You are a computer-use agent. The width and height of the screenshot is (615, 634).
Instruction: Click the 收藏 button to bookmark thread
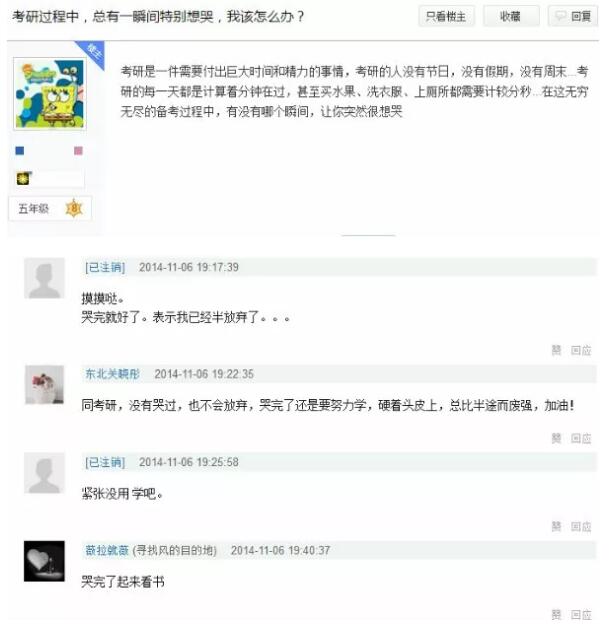tap(511, 17)
